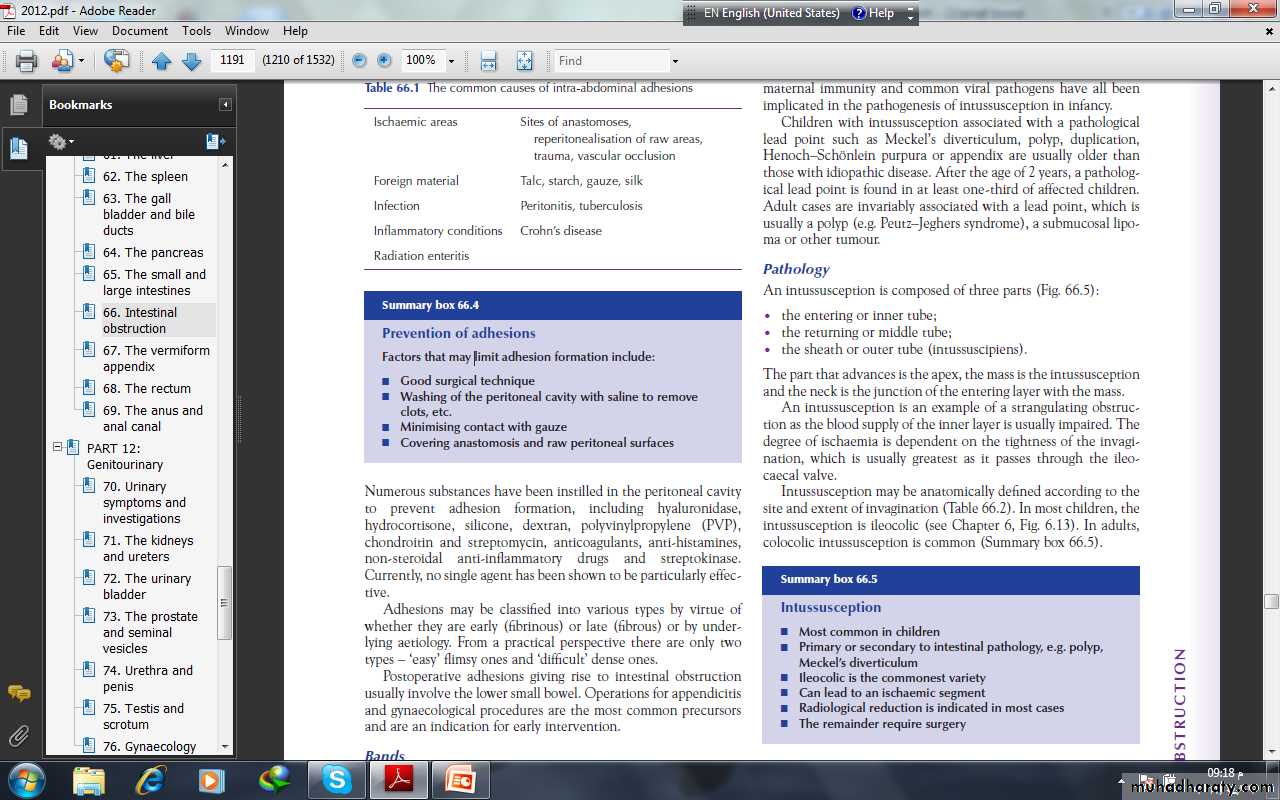Open the zoom percentage dropdown arrow
Viewport: 1280px width, 800px height.
pyautogui.click(x=451, y=61)
